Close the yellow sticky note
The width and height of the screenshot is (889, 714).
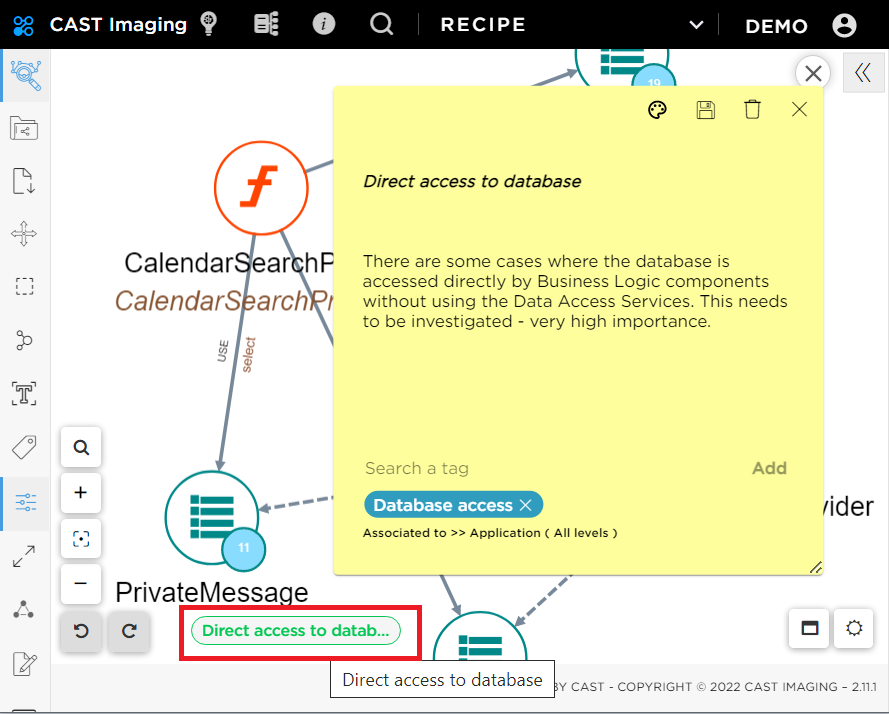[799, 109]
